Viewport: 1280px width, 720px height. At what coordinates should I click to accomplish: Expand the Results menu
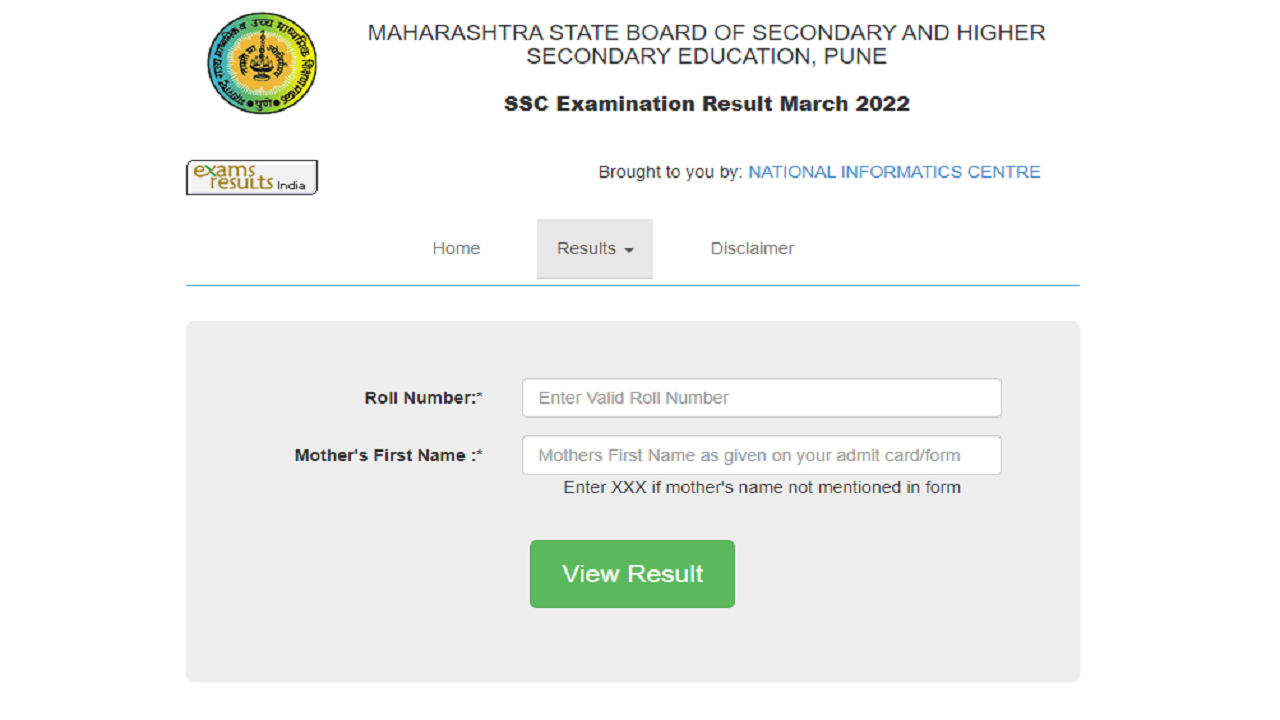595,248
